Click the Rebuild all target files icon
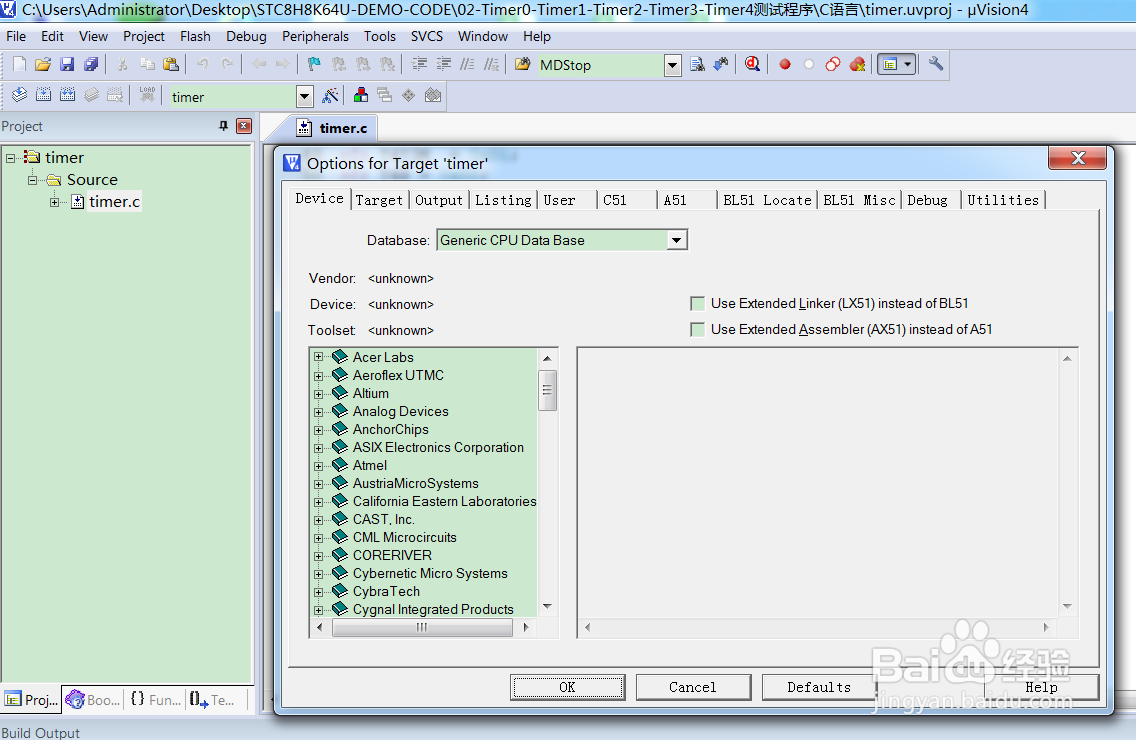This screenshot has height=740, width=1136. [x=67, y=95]
